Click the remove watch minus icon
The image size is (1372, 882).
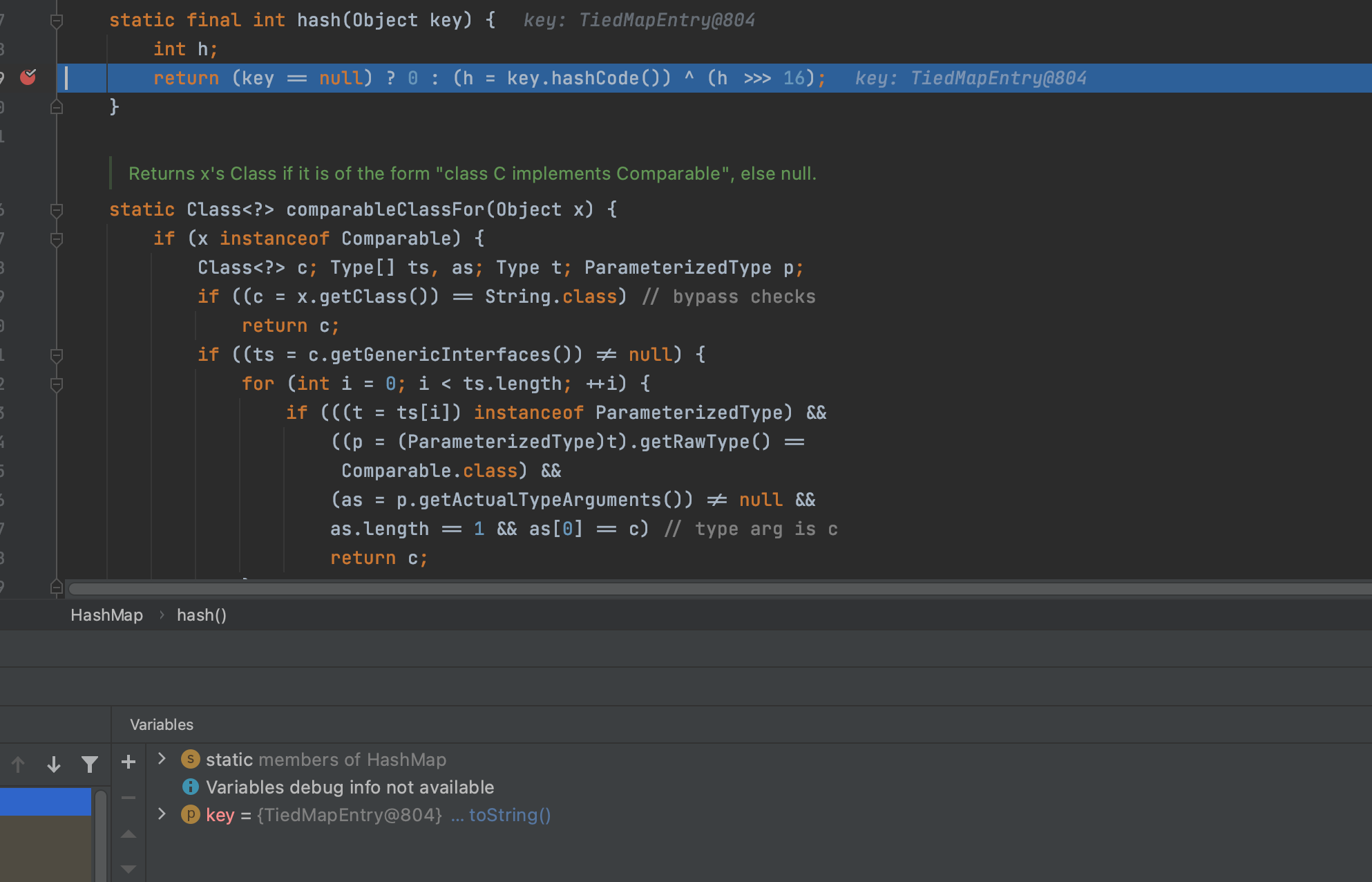pos(128,798)
